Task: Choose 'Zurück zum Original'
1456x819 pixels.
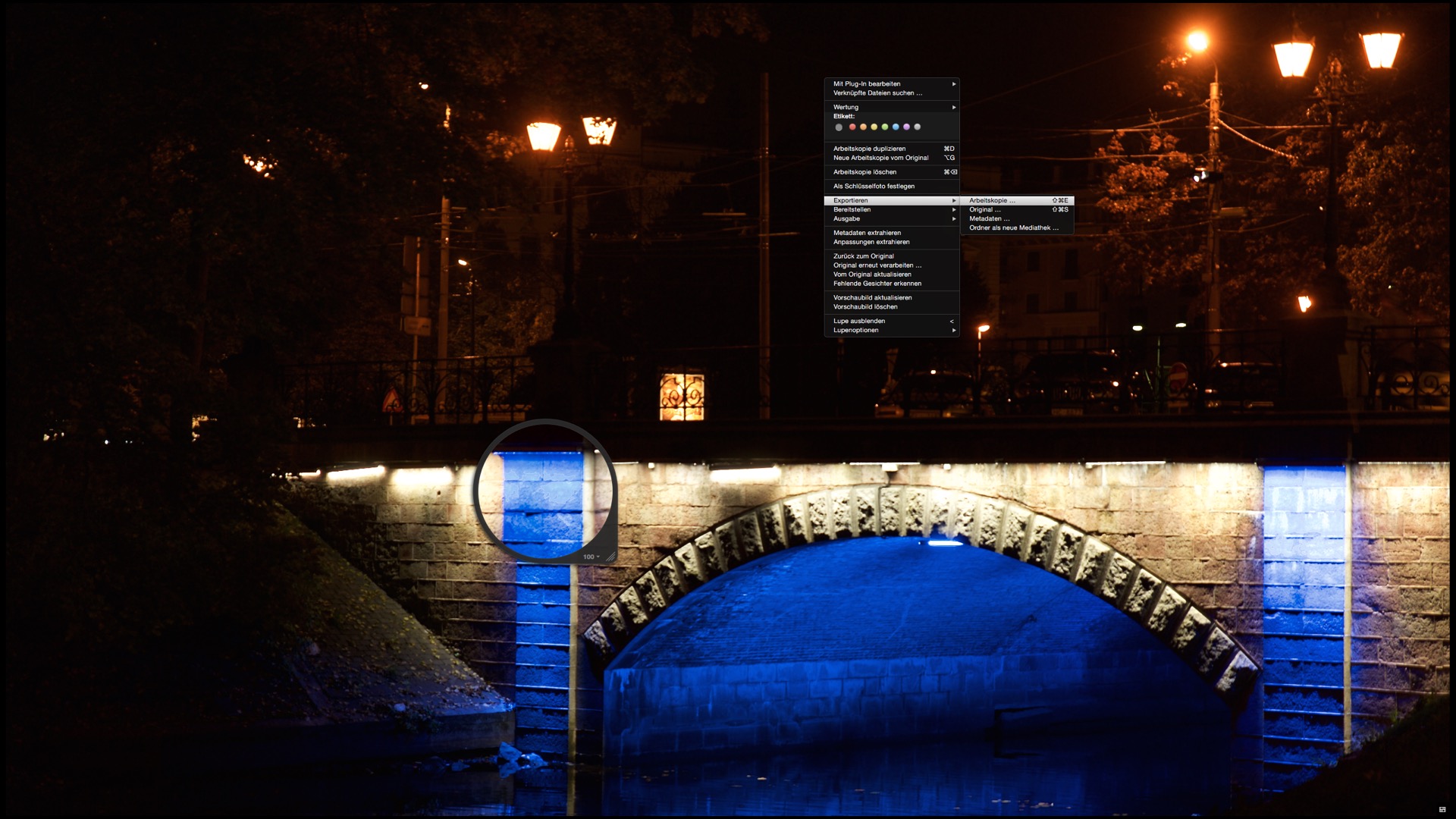Action: click(892, 256)
